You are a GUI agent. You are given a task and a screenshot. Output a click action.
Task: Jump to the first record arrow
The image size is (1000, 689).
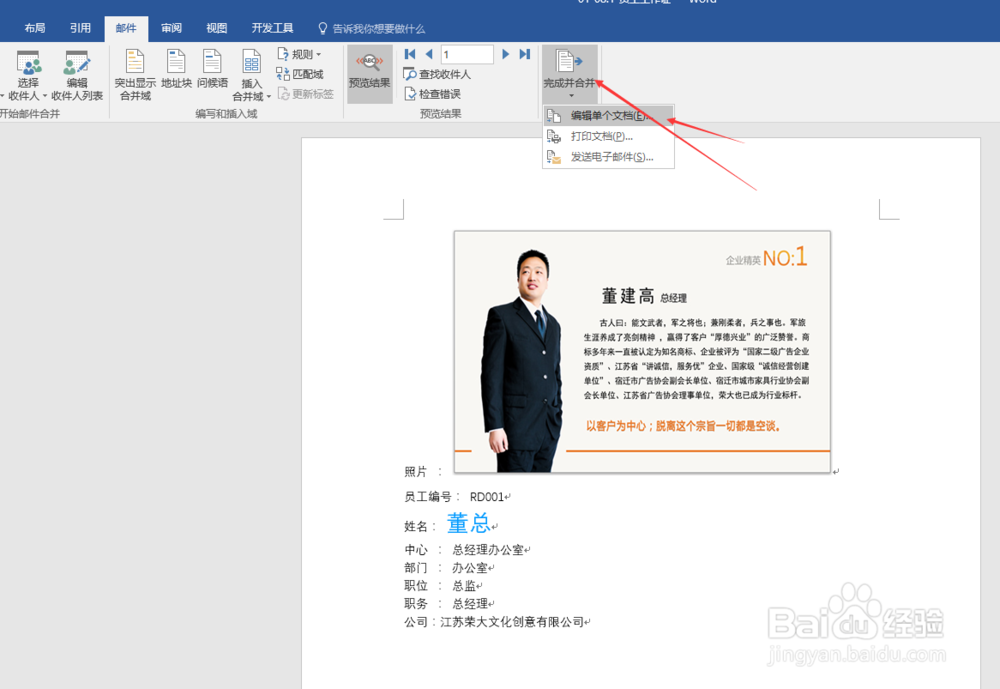tap(409, 54)
